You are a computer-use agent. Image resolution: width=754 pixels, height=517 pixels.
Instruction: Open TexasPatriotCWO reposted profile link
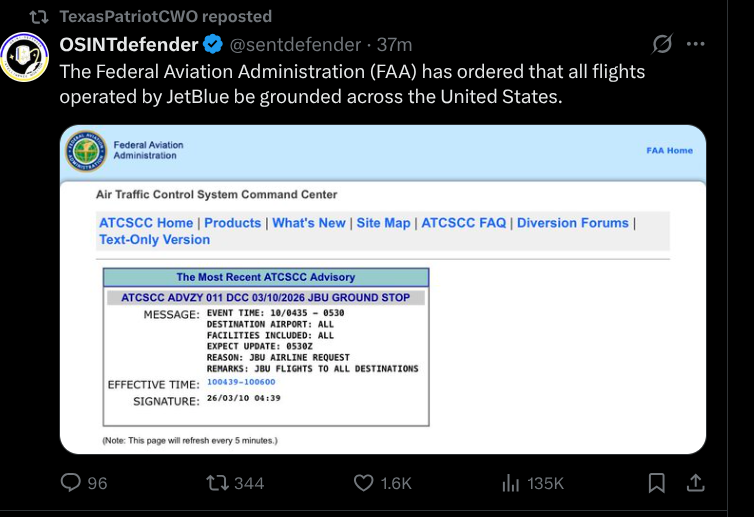pos(165,16)
